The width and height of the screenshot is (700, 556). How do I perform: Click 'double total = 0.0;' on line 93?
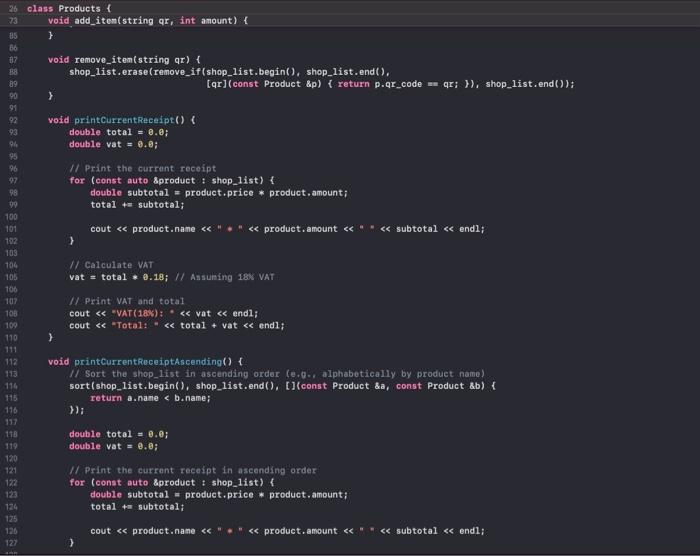point(119,132)
